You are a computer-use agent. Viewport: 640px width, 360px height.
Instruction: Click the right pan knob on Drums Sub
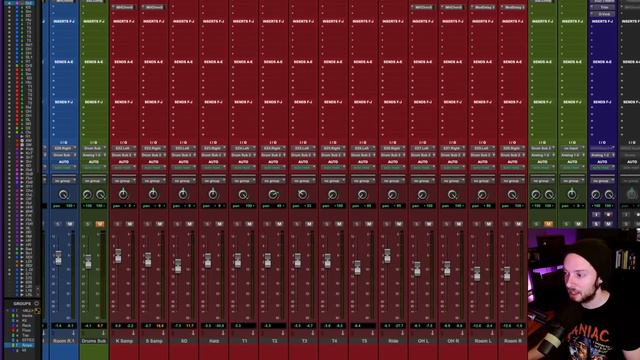(100, 195)
